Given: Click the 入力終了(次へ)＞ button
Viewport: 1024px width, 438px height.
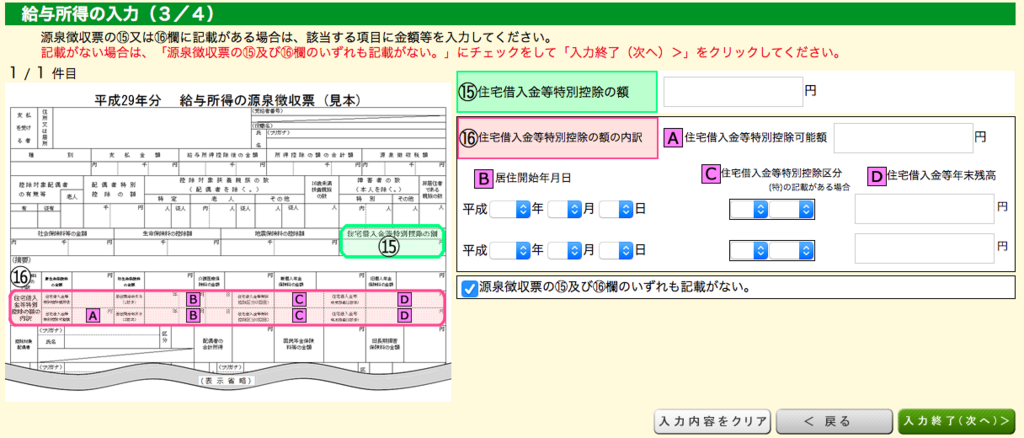Looking at the screenshot, I should 957,420.
